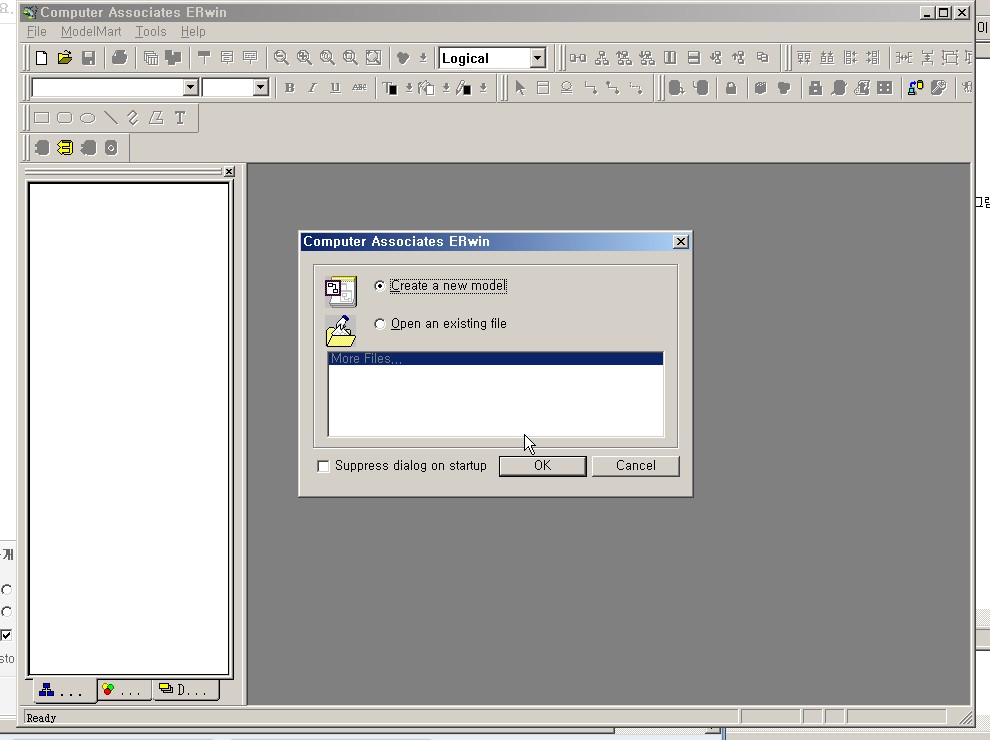Click the Open file folder icon

[x=64, y=58]
